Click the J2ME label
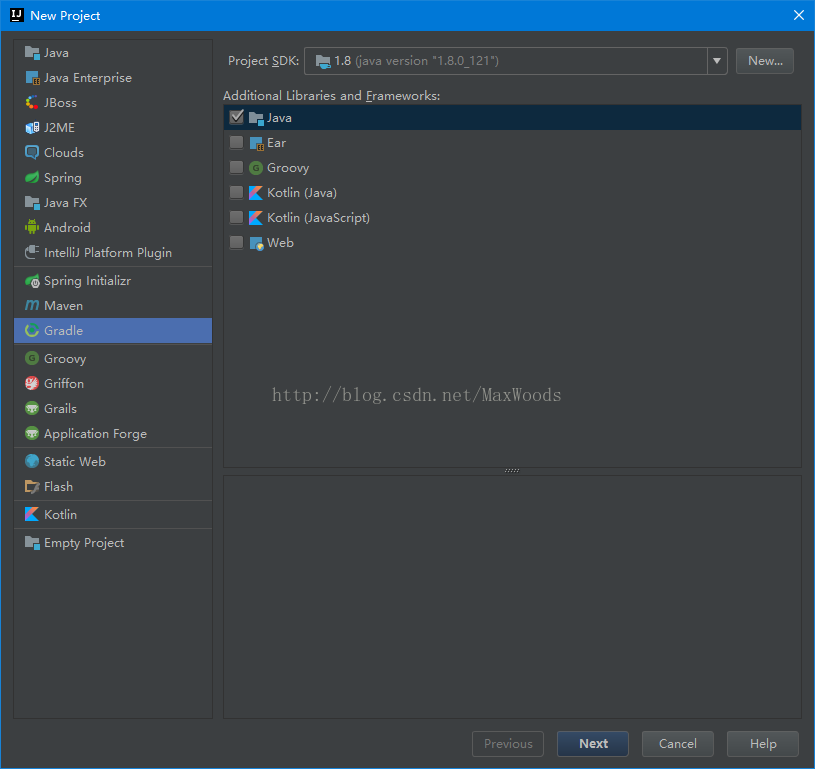This screenshot has width=815, height=769. [59, 128]
